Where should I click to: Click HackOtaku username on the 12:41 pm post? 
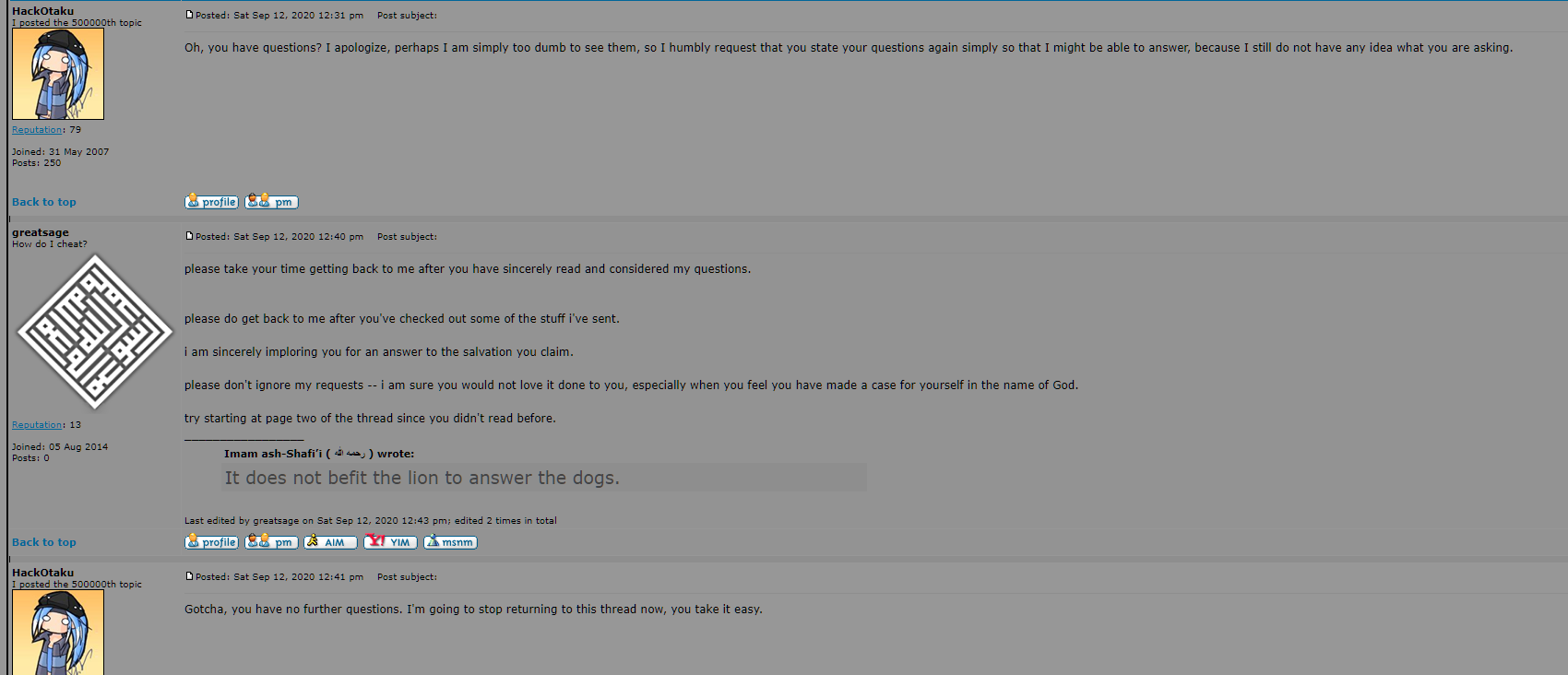point(43,573)
